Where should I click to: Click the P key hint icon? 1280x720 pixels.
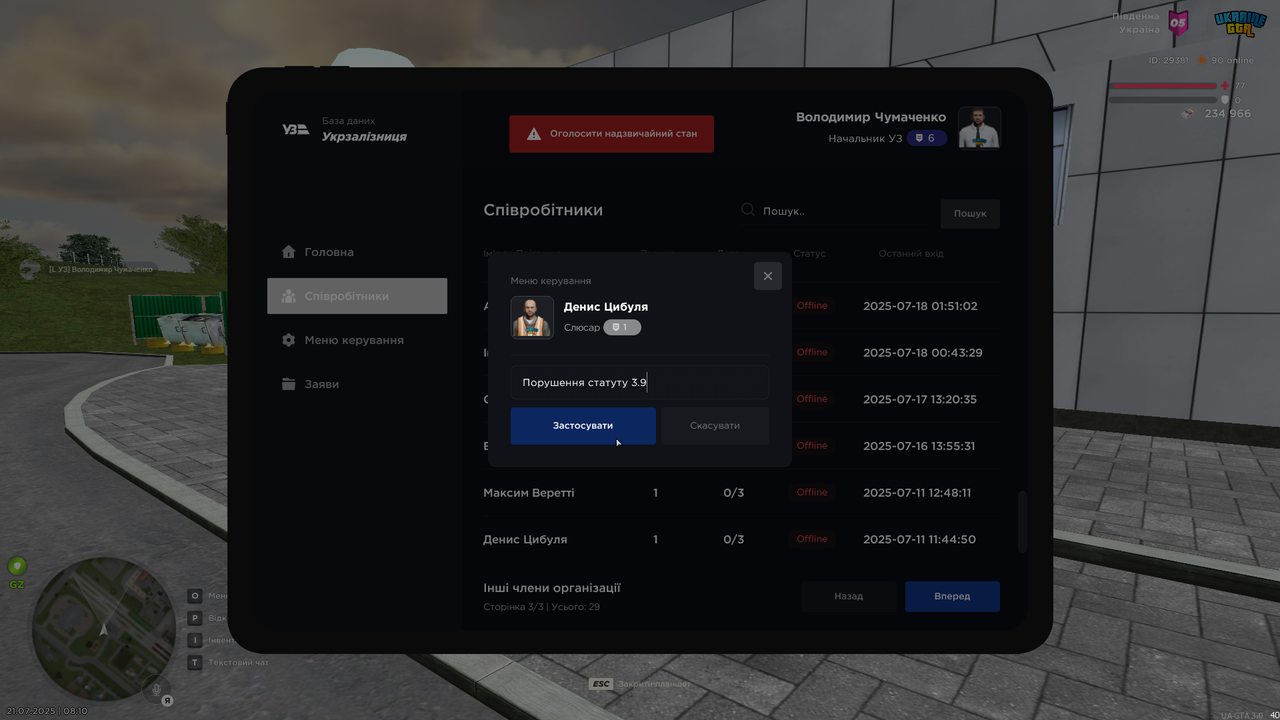click(196, 618)
